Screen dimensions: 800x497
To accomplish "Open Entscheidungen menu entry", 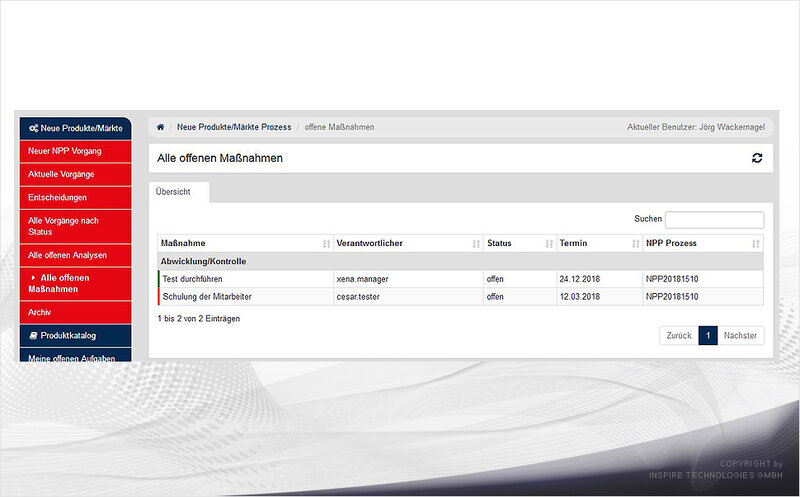I will [76, 197].
